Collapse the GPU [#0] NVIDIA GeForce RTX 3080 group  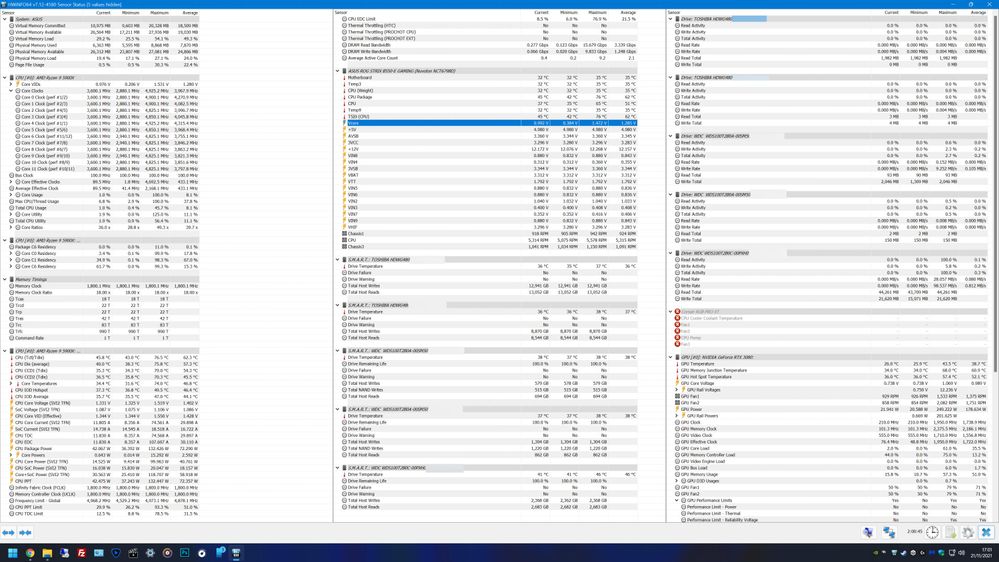[x=671, y=357]
